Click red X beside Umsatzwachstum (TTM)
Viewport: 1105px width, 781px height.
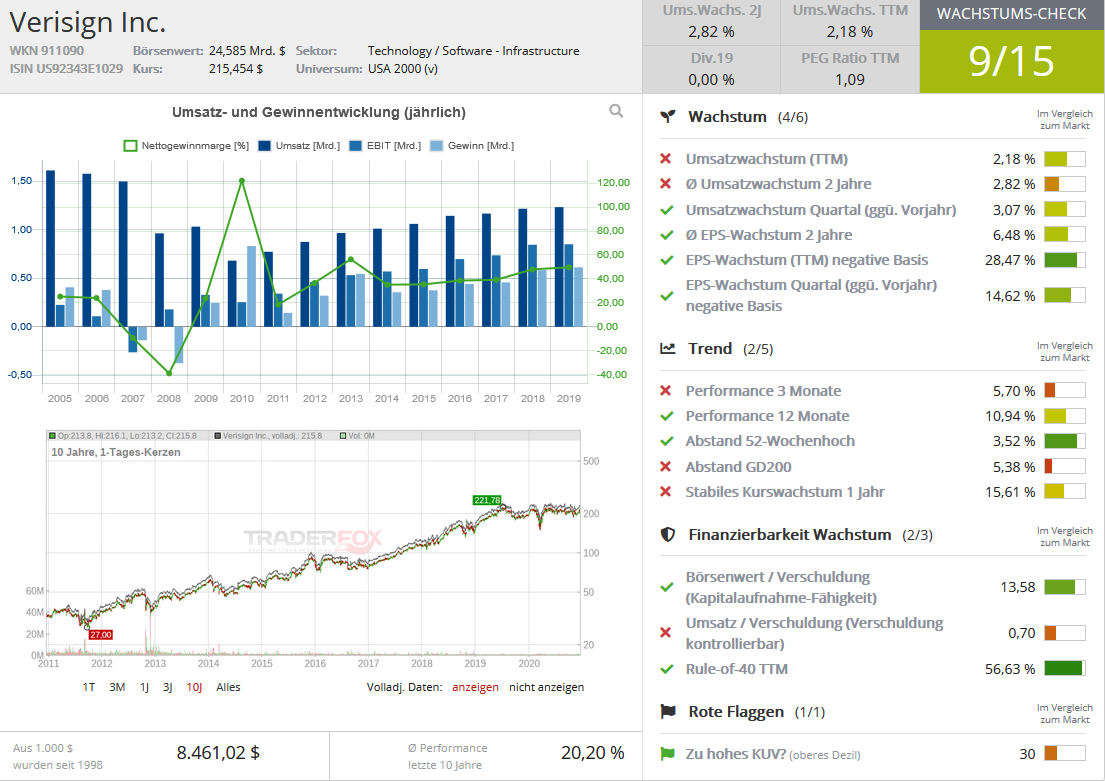(665, 159)
